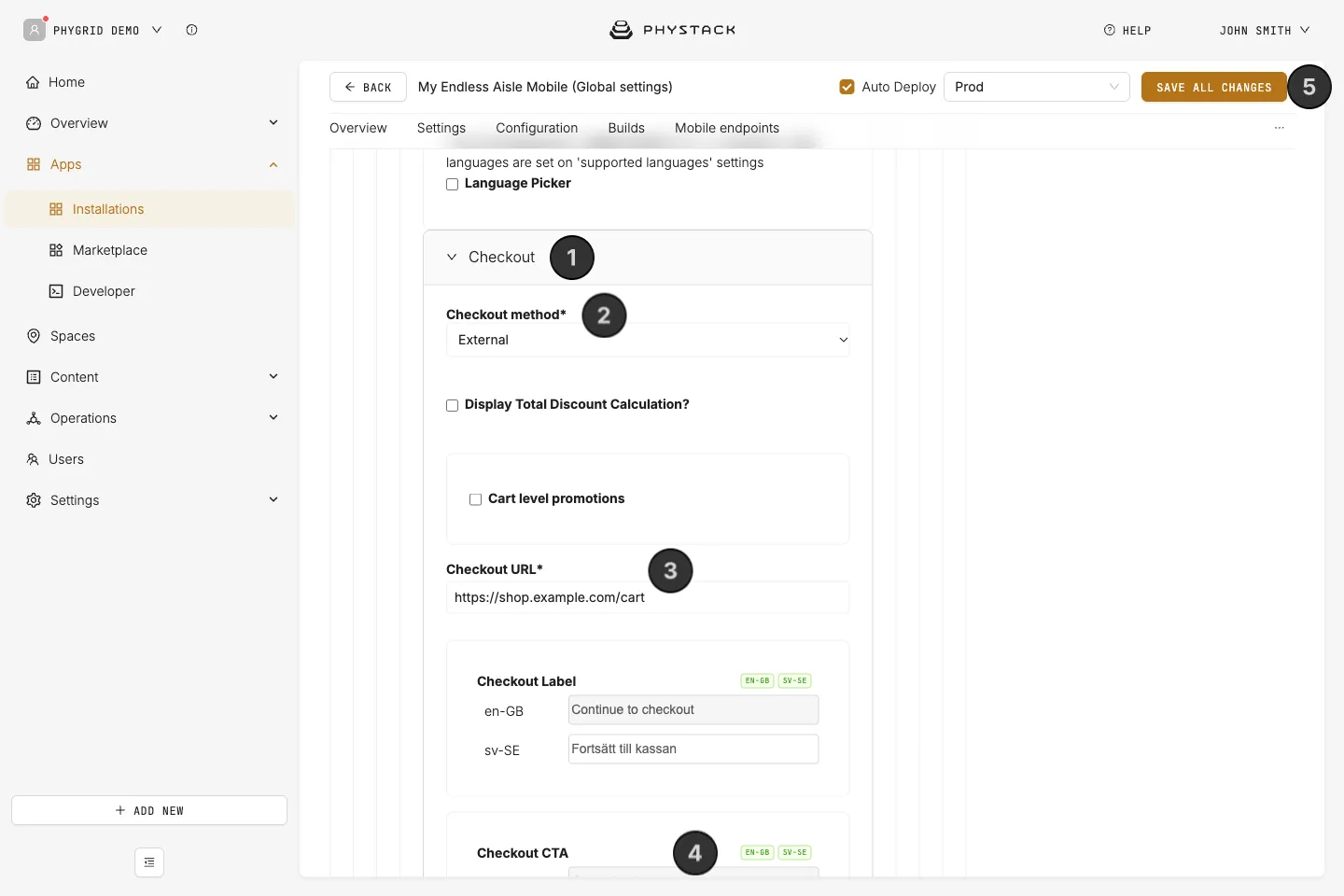Click the en-GB Checkout Label field
The image size is (1344, 896).
(693, 709)
